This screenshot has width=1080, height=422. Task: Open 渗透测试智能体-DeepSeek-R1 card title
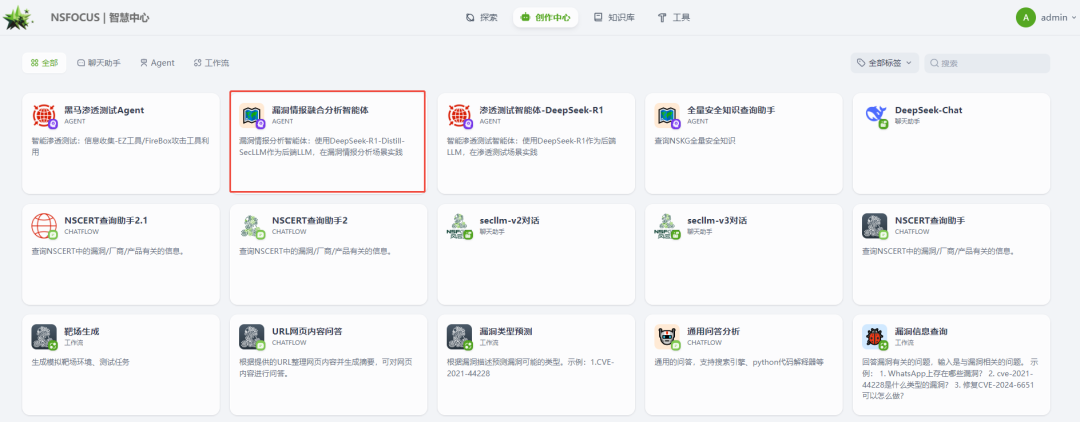541,110
